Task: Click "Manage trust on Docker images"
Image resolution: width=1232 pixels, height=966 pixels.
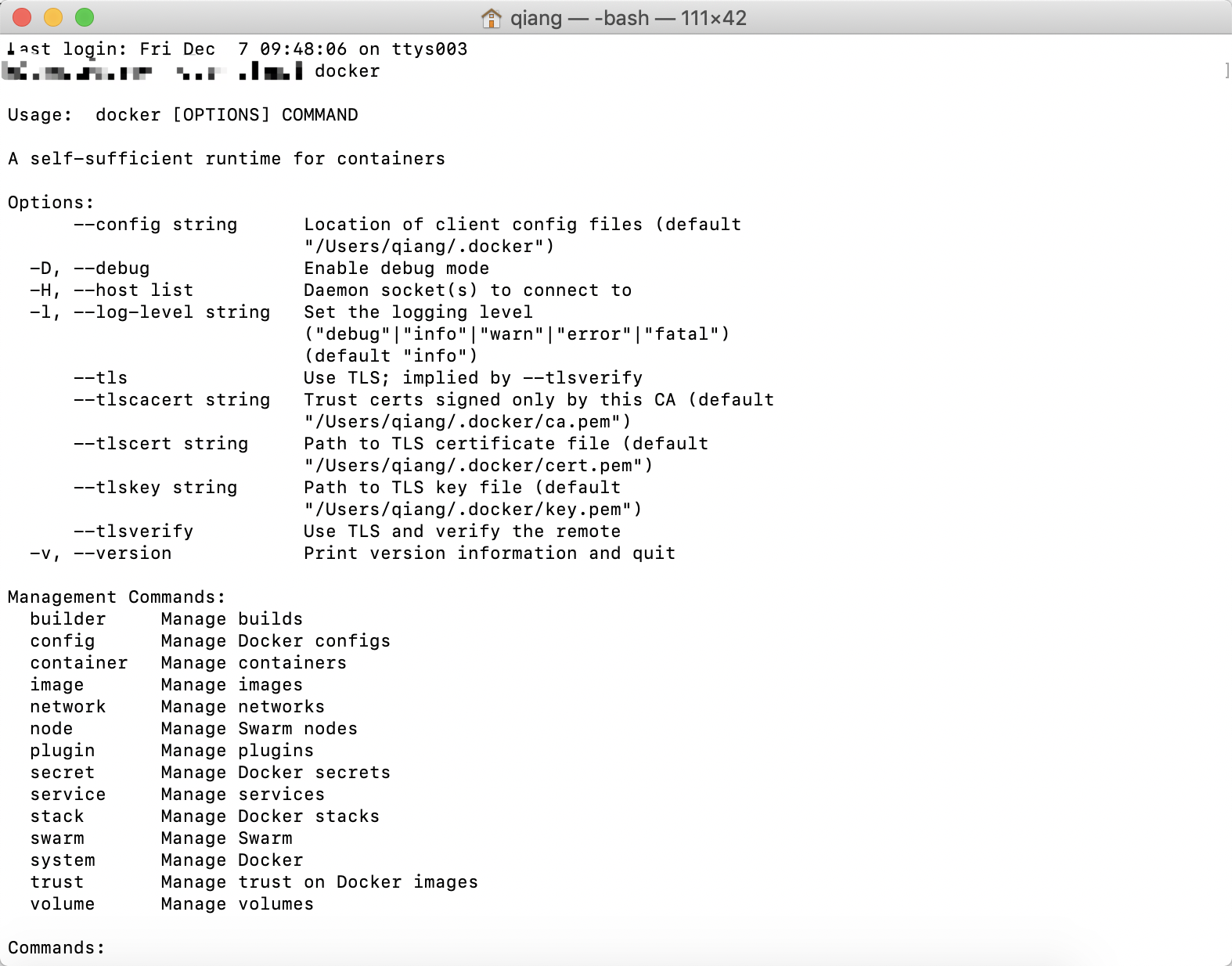Action: coord(319,881)
